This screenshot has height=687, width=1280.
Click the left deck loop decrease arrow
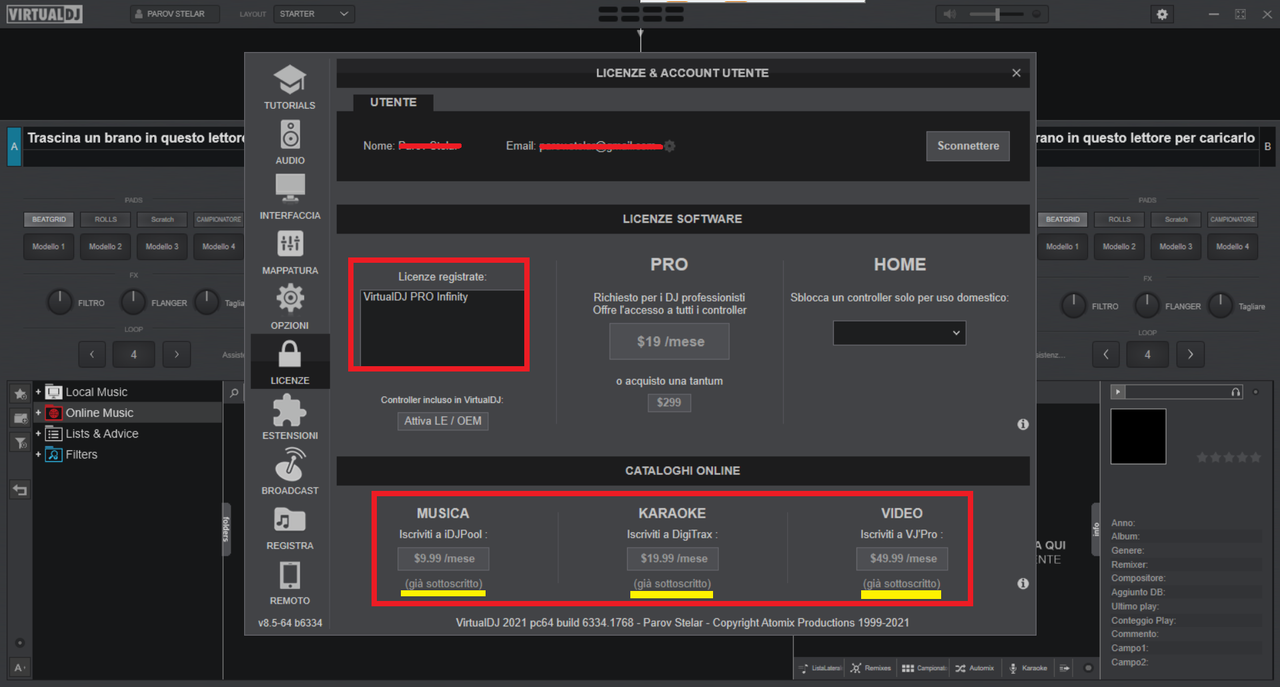coord(92,354)
